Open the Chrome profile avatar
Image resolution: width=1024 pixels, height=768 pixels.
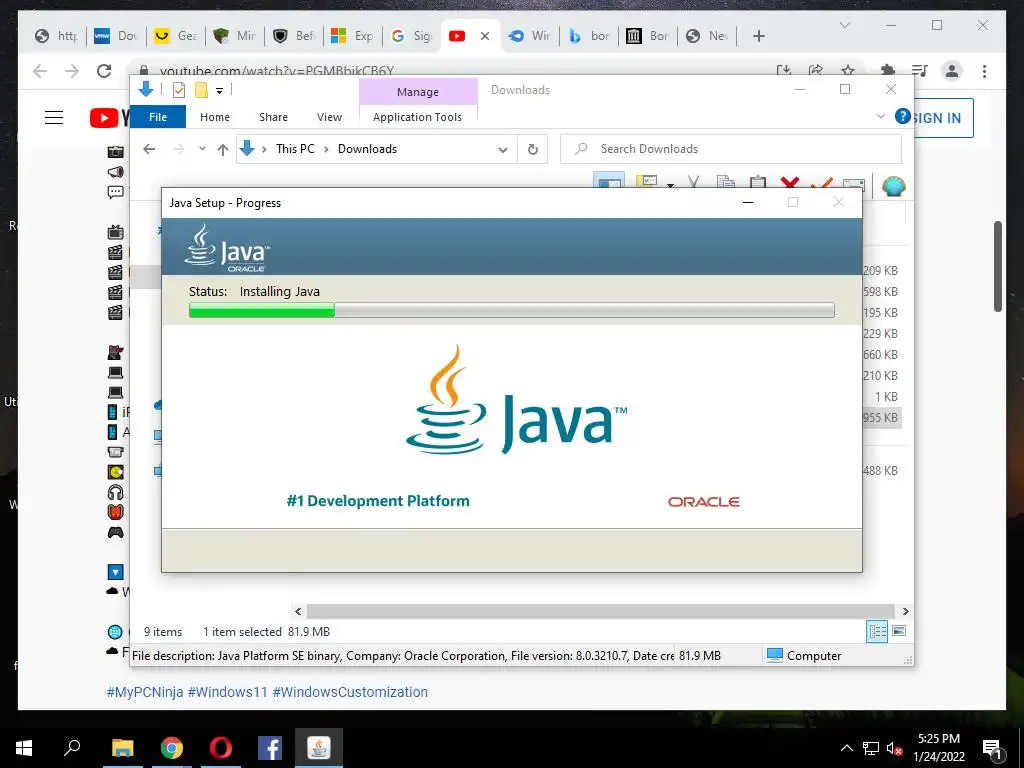coord(952,71)
